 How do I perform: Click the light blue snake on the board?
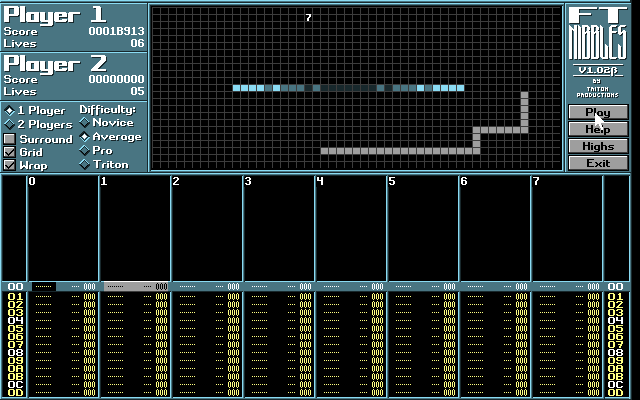[x=348, y=88]
